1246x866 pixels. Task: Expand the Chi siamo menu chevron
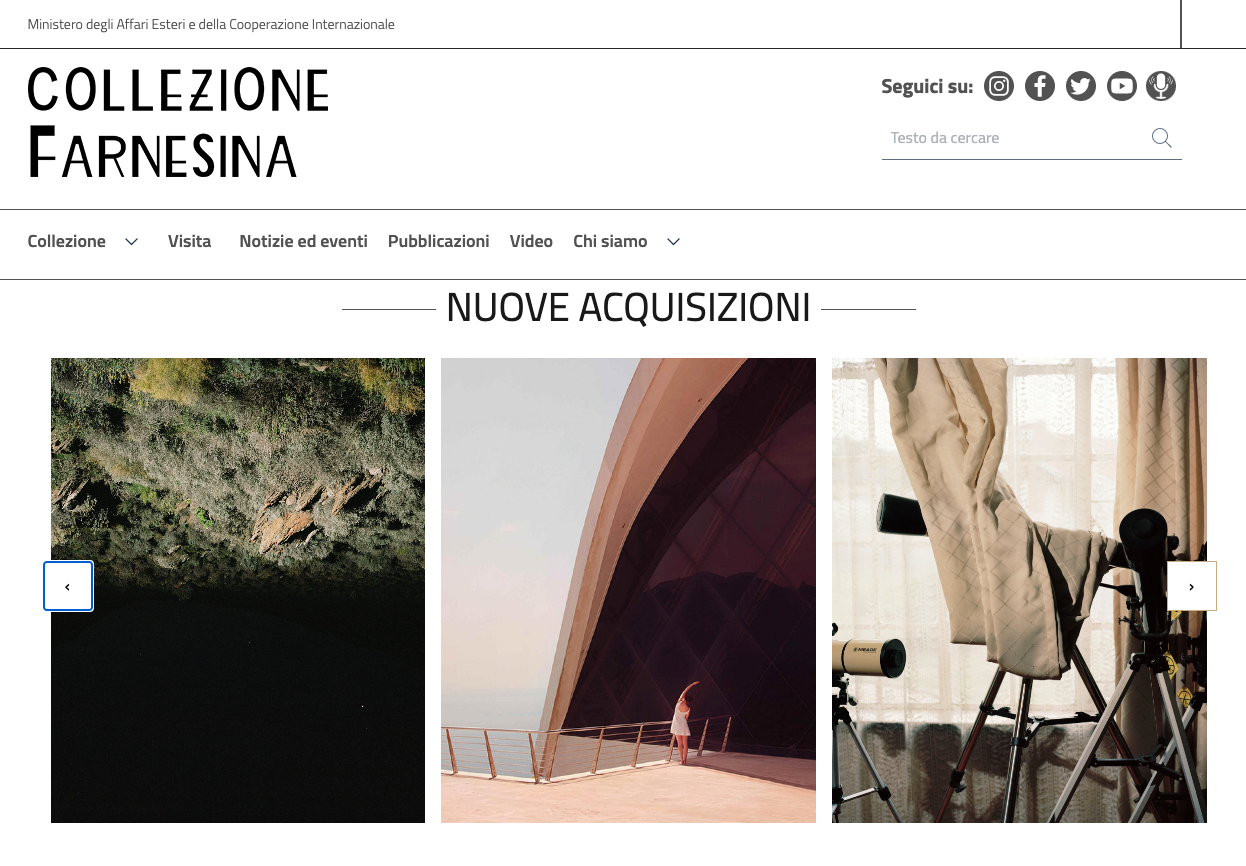[674, 242]
